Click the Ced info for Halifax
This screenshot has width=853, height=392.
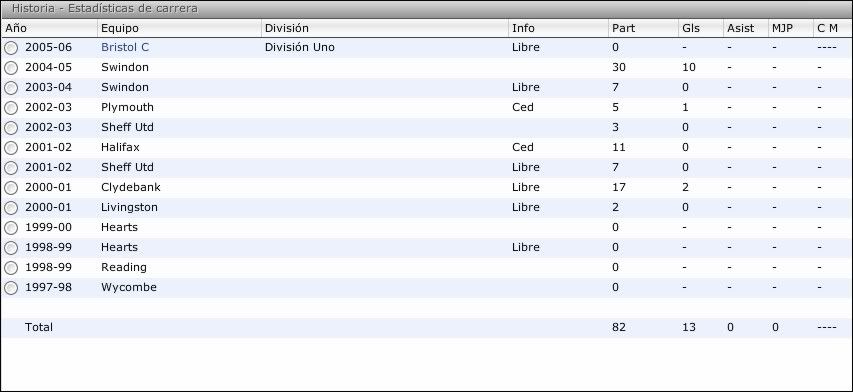(x=523, y=147)
